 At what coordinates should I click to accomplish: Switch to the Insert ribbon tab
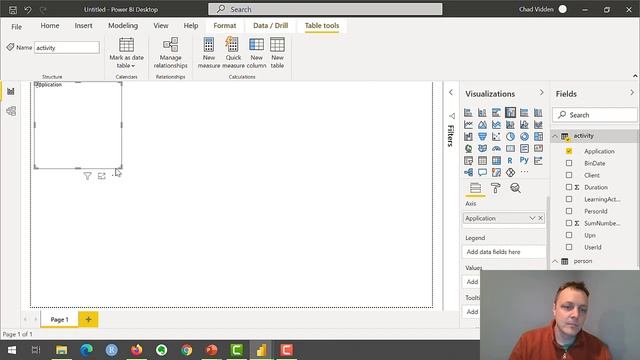(x=83, y=26)
